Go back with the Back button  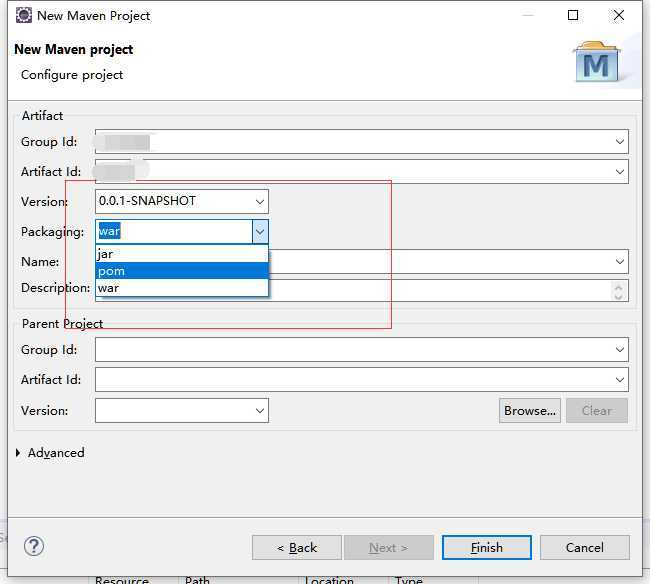point(297,548)
